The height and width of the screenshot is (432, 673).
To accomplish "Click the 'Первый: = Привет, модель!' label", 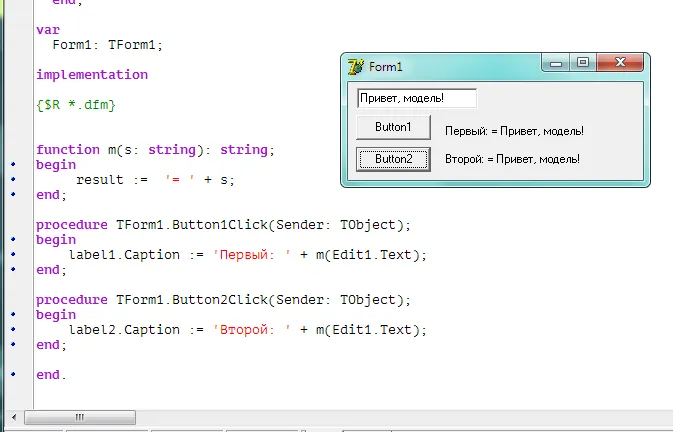I will coord(513,131).
